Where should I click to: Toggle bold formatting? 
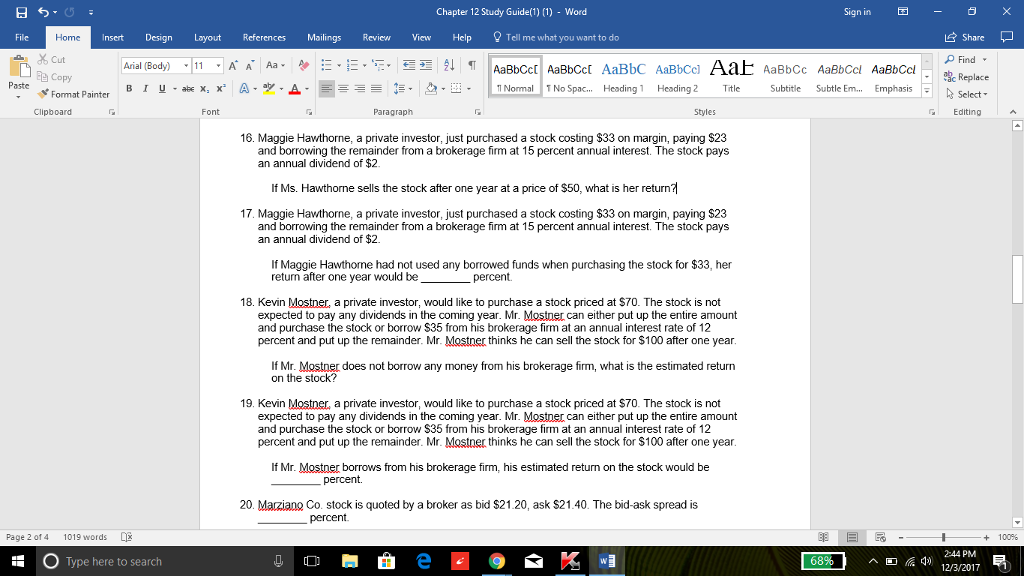coord(129,89)
